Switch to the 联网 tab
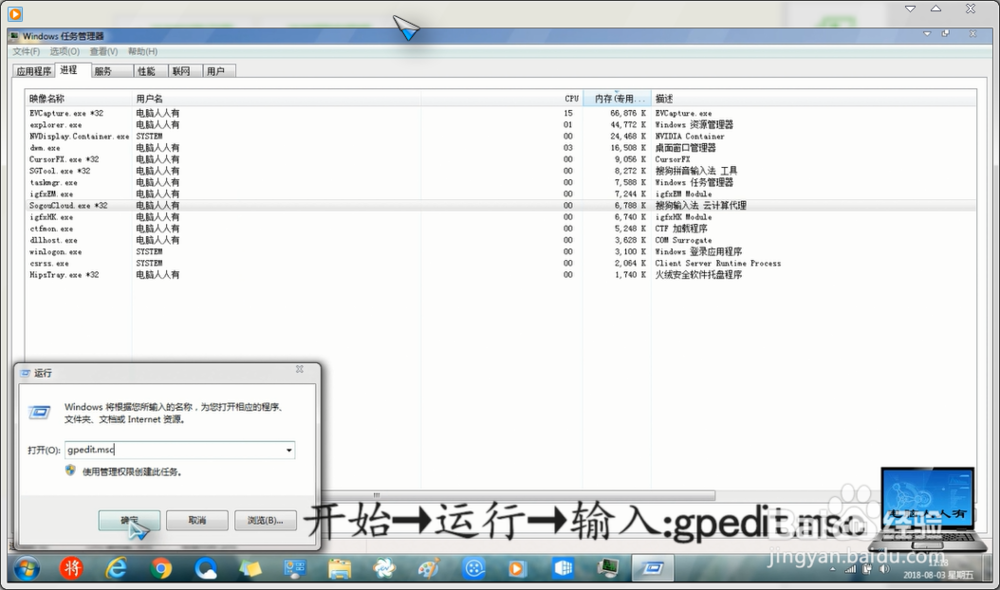This screenshot has height=590, width=1000. [x=185, y=71]
